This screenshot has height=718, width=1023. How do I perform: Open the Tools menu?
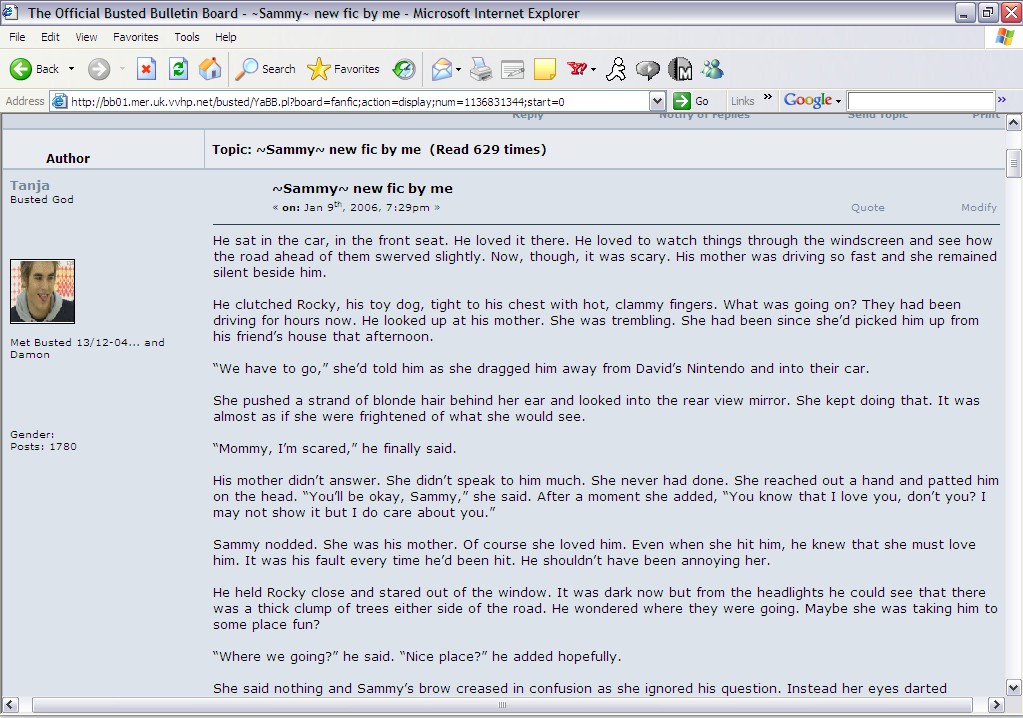187,37
